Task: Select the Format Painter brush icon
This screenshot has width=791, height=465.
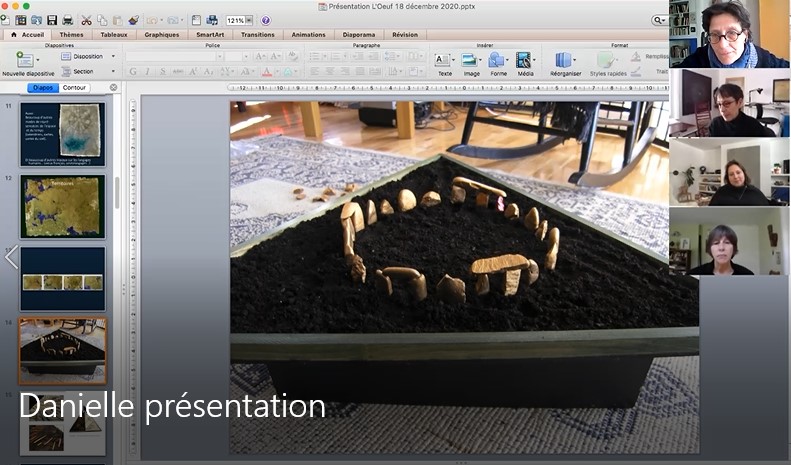Action: (133, 20)
